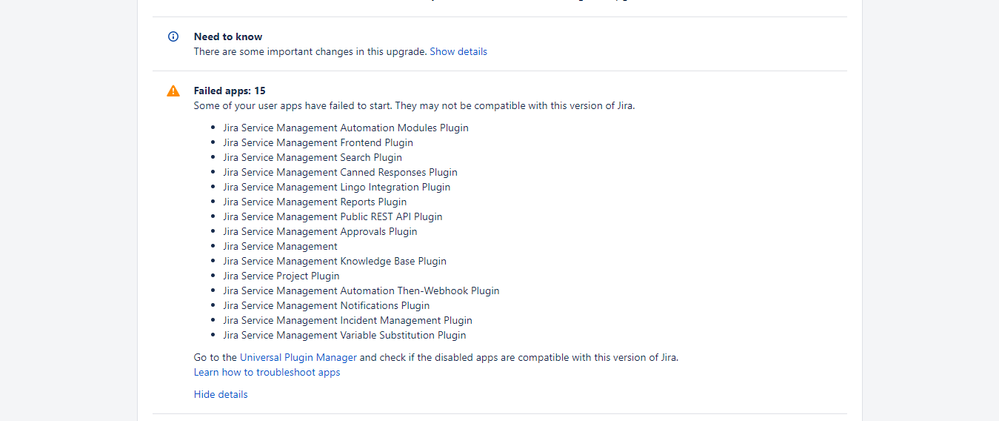Image resolution: width=999 pixels, height=421 pixels.
Task: Select the plain 'Jira Service Management' entry
Action: click(x=280, y=246)
